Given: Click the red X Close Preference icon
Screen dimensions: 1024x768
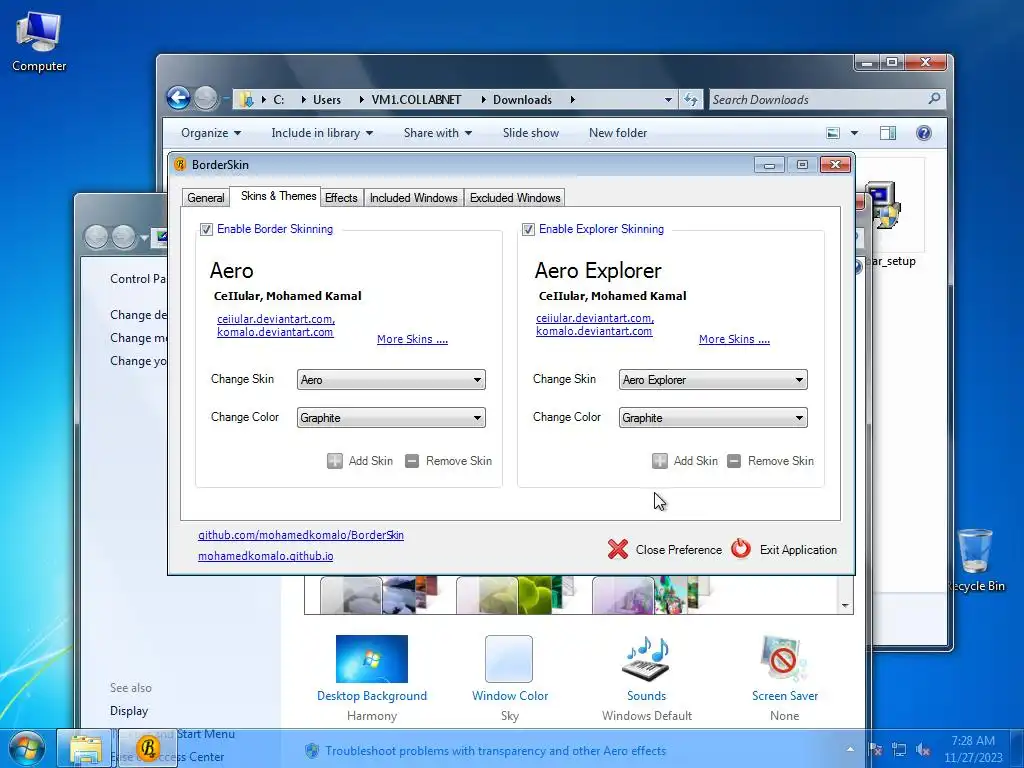Looking at the screenshot, I should [617, 549].
